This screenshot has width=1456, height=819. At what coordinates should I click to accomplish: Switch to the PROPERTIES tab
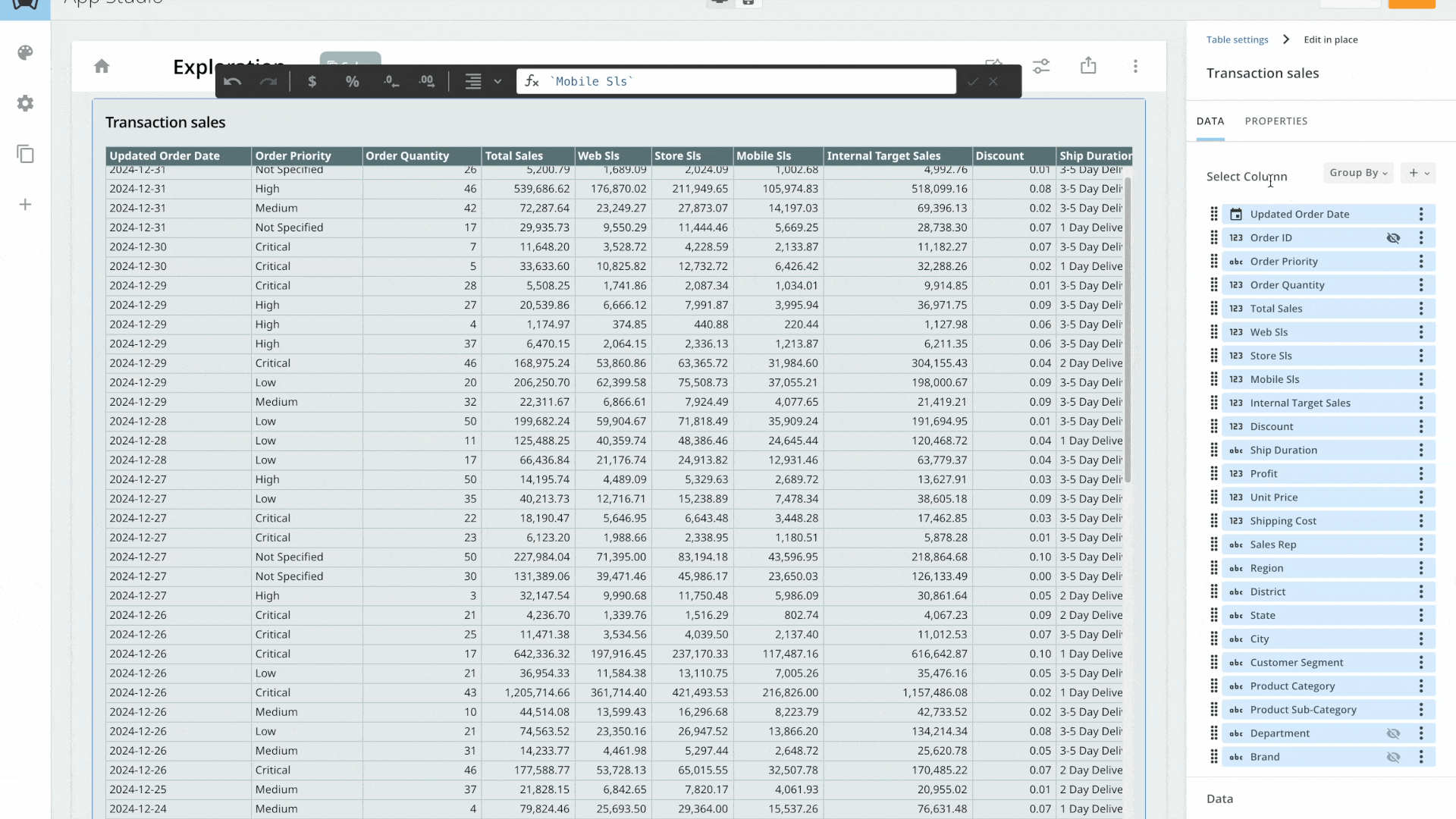click(x=1276, y=121)
